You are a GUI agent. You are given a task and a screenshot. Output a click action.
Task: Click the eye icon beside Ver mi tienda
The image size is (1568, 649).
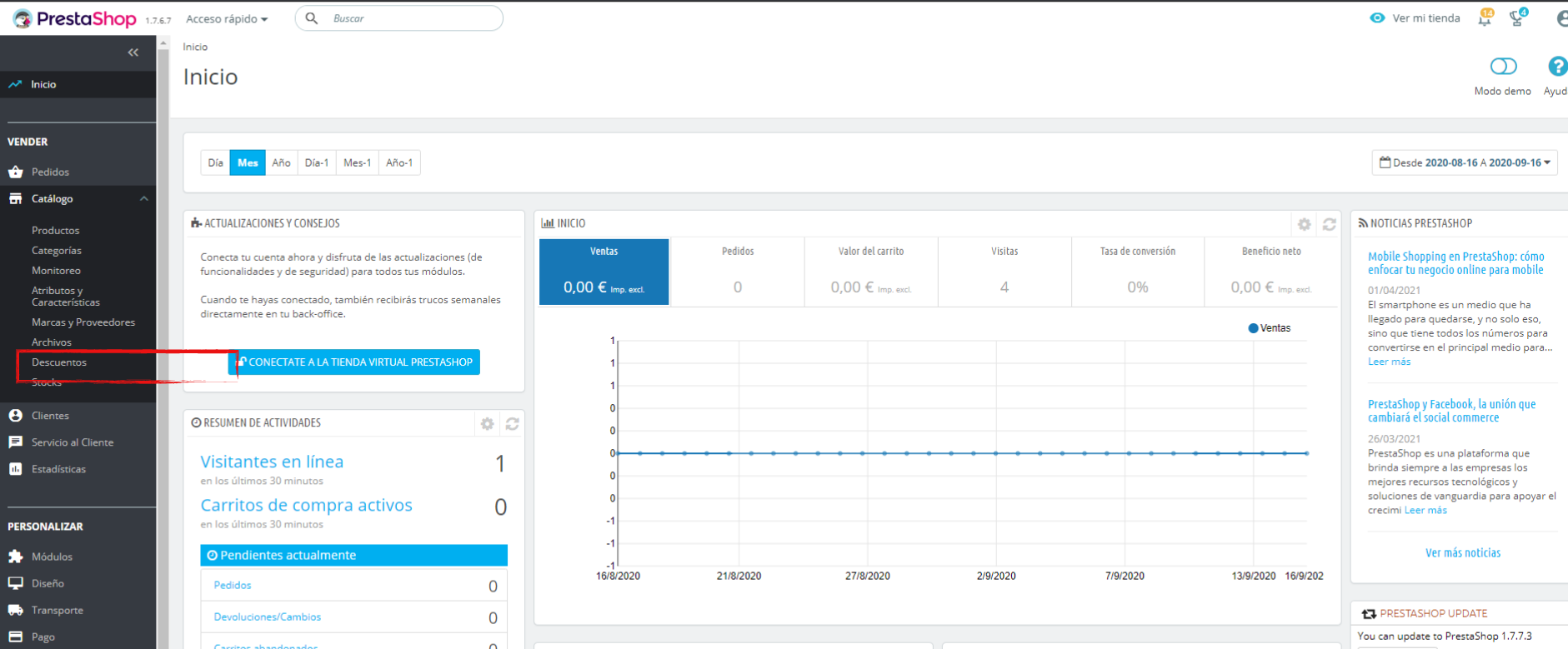(x=1377, y=18)
